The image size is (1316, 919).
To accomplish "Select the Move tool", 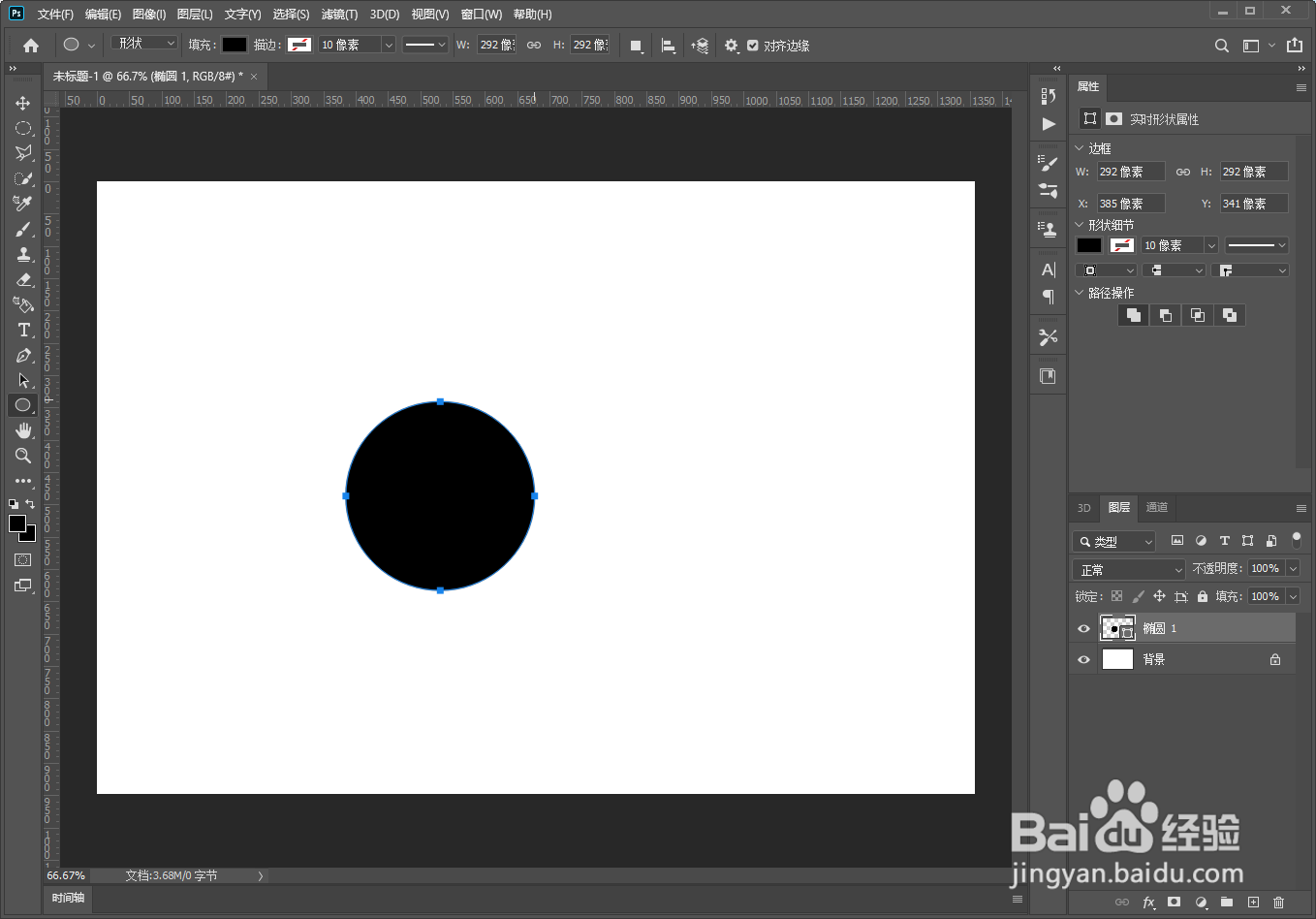I will (x=23, y=103).
